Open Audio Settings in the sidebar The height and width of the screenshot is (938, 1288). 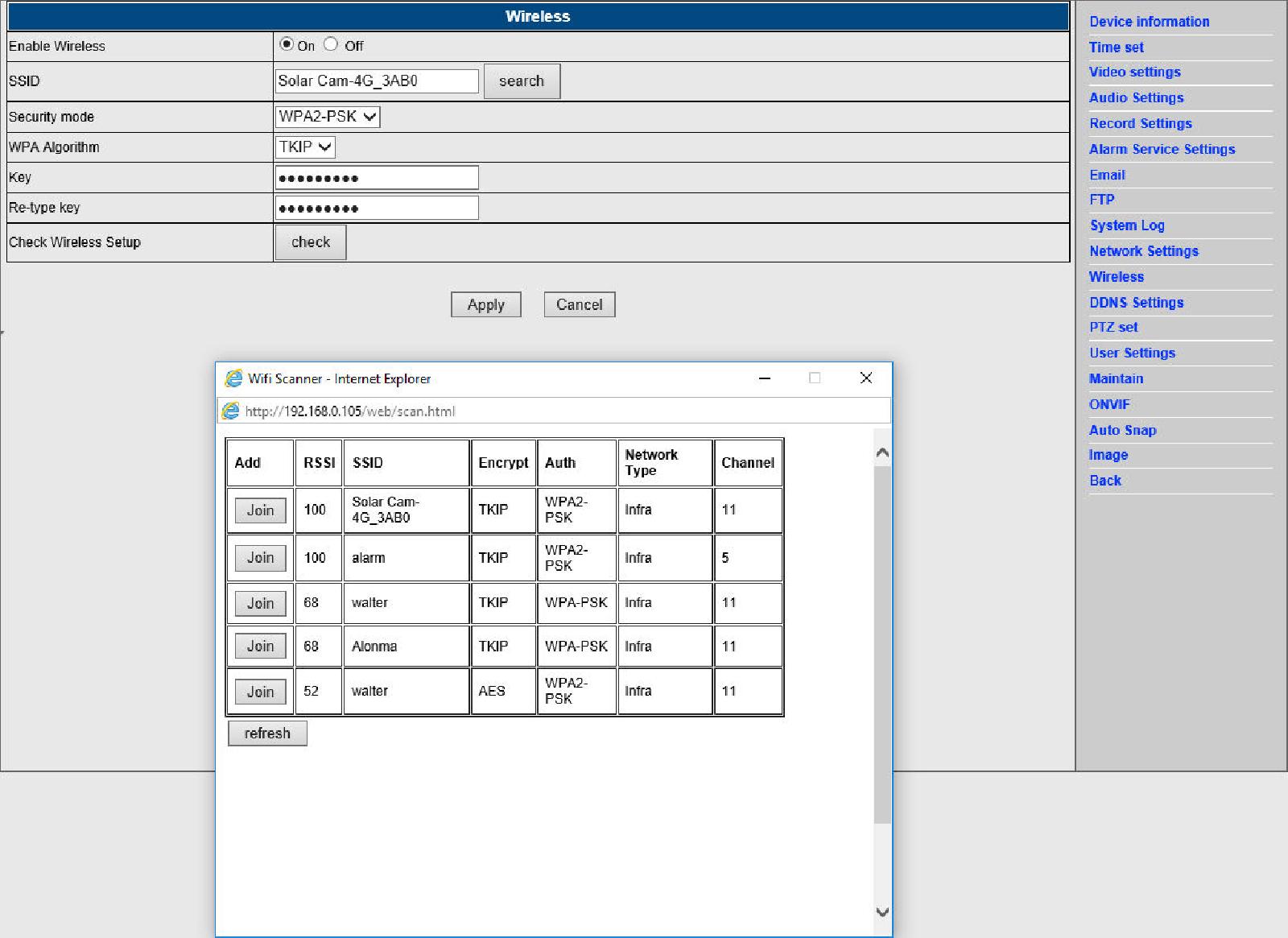pos(1136,97)
